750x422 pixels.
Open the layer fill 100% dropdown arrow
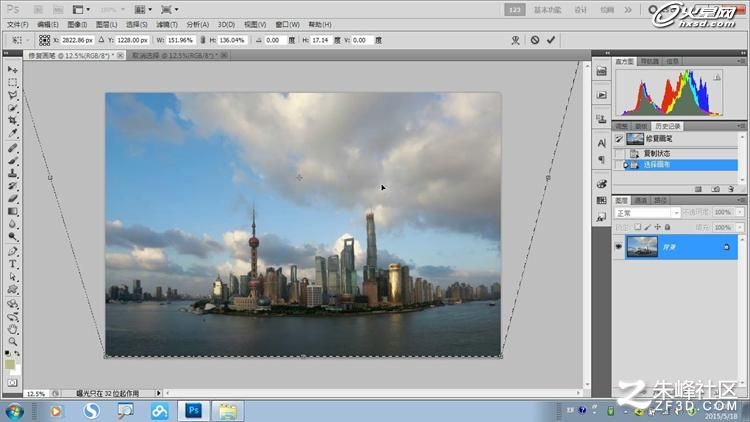coord(740,227)
